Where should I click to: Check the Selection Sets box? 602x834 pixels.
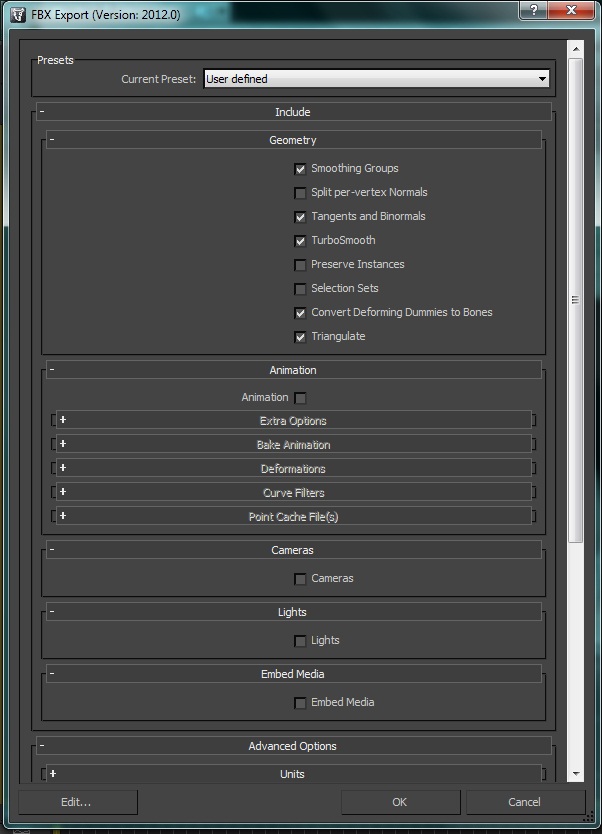(x=300, y=288)
